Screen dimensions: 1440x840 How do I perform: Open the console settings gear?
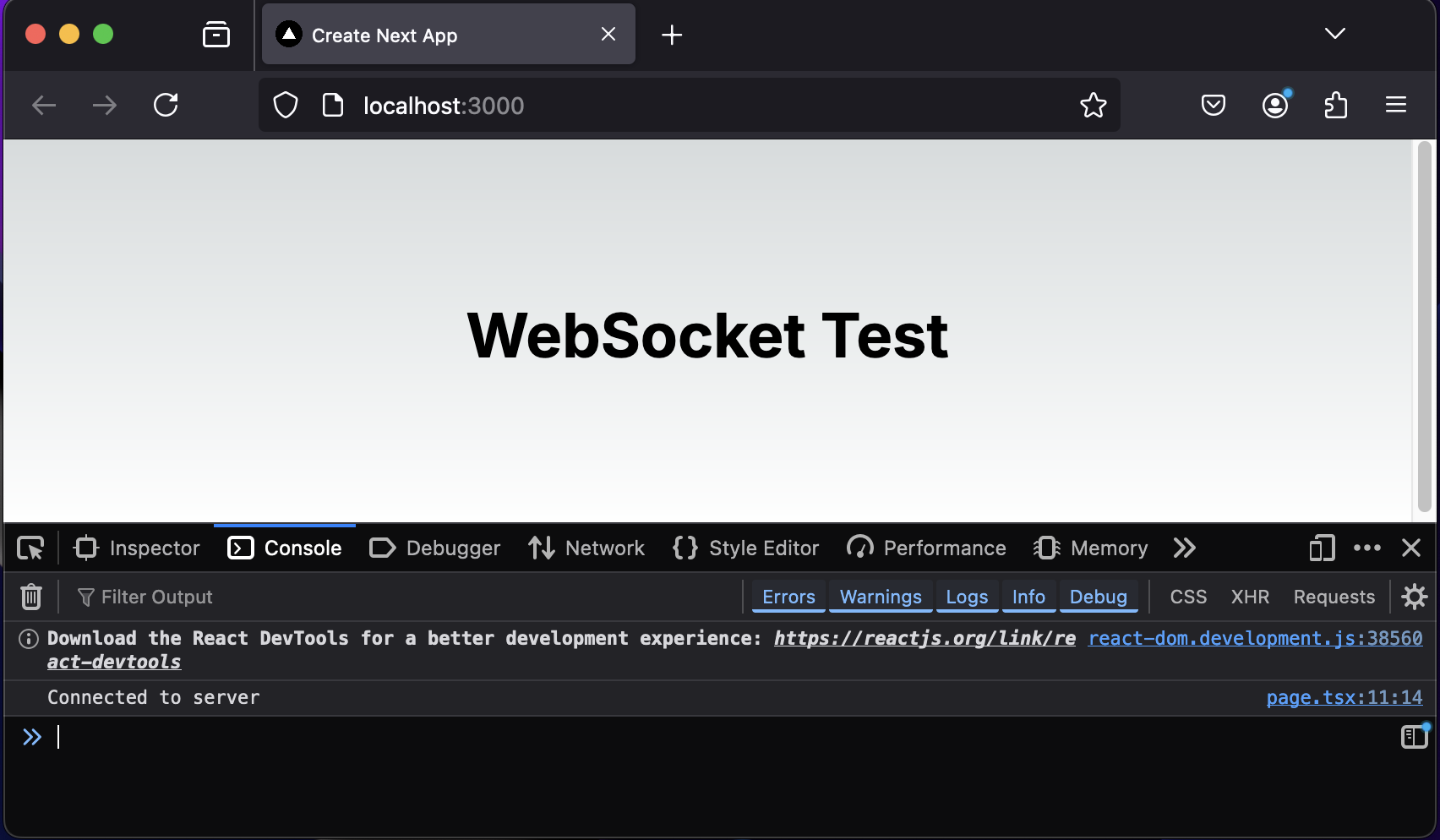(x=1413, y=597)
